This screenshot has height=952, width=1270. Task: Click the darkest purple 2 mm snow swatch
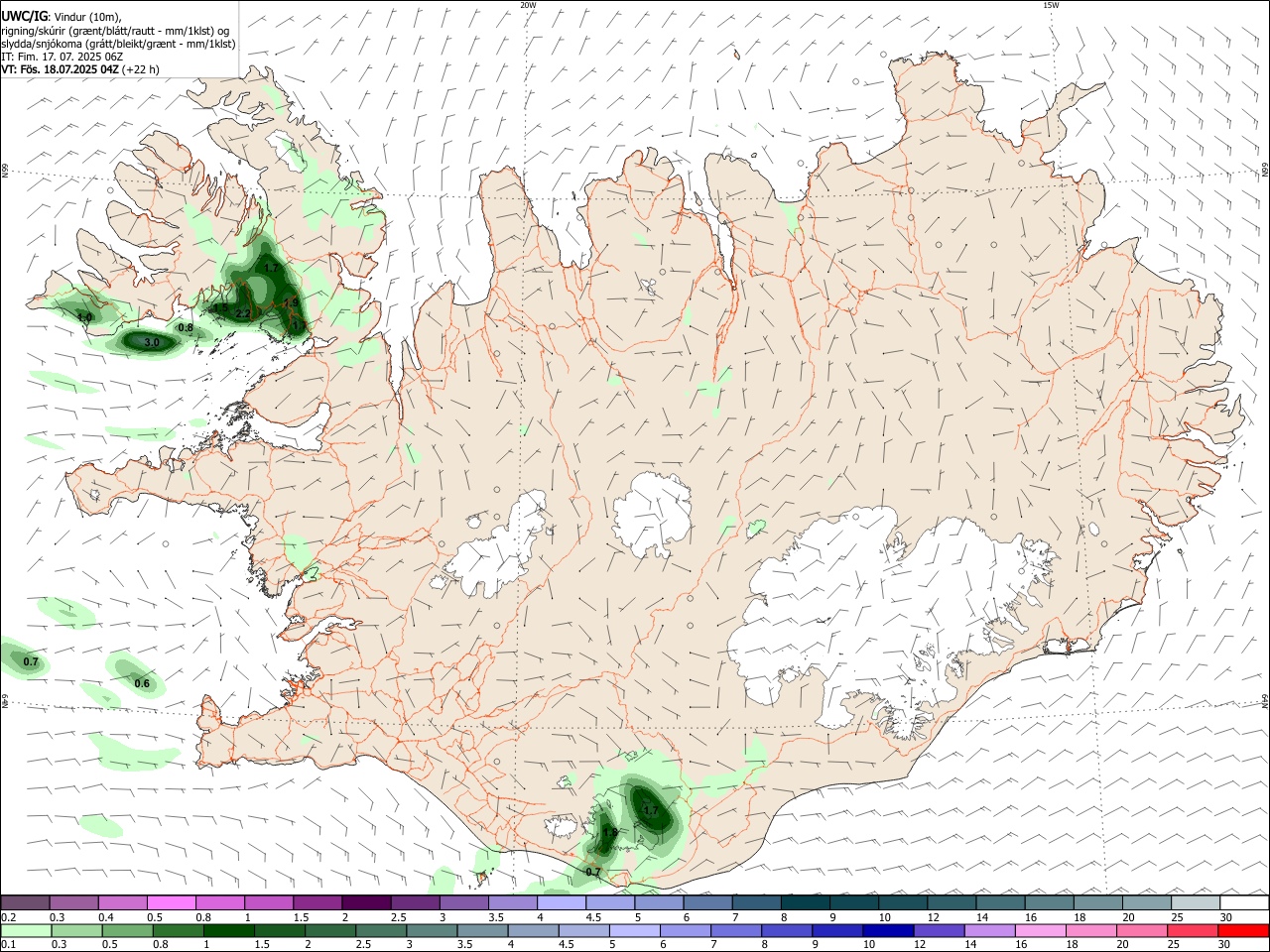(x=366, y=902)
